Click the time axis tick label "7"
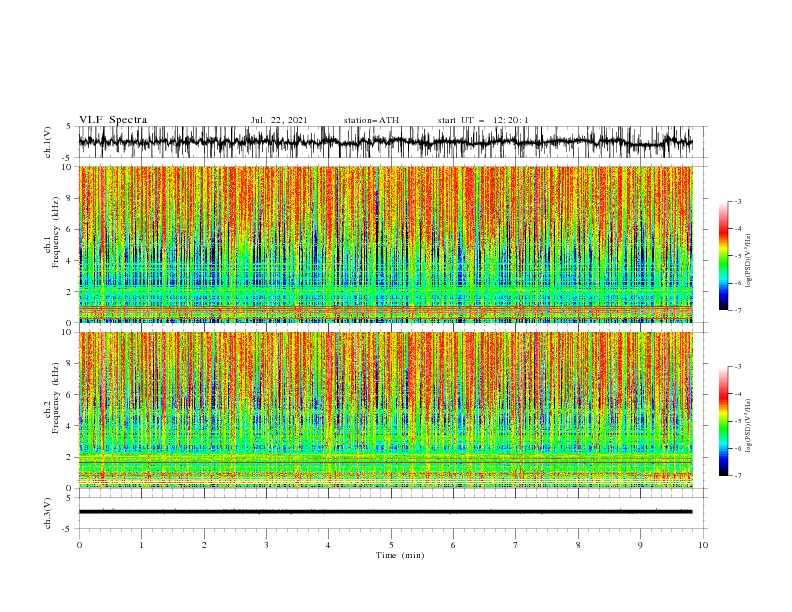The width and height of the screenshot is (792, 612). click(x=516, y=545)
